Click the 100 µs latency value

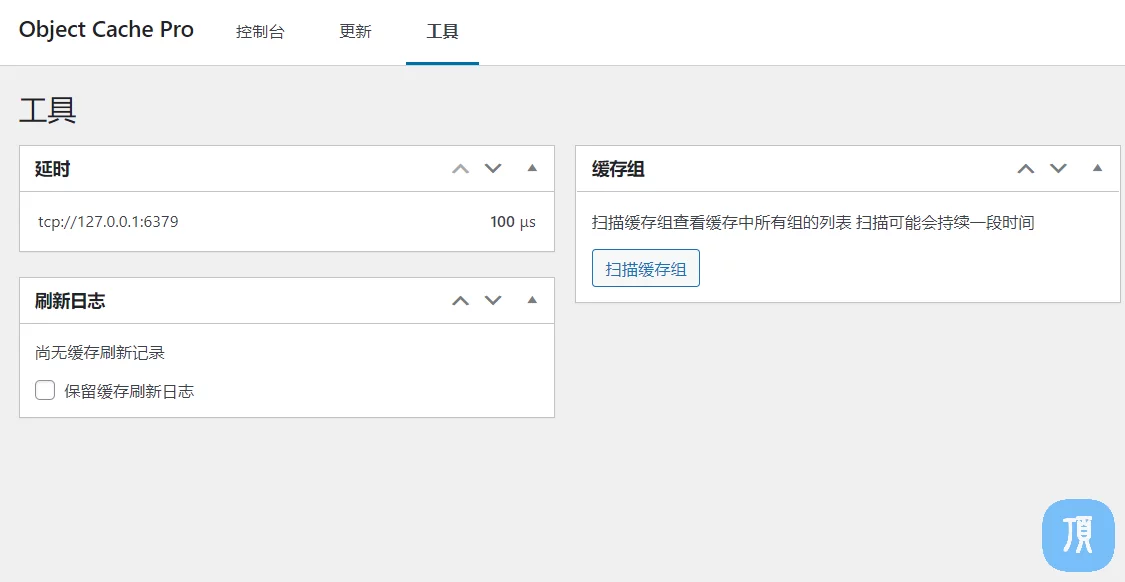tap(512, 222)
